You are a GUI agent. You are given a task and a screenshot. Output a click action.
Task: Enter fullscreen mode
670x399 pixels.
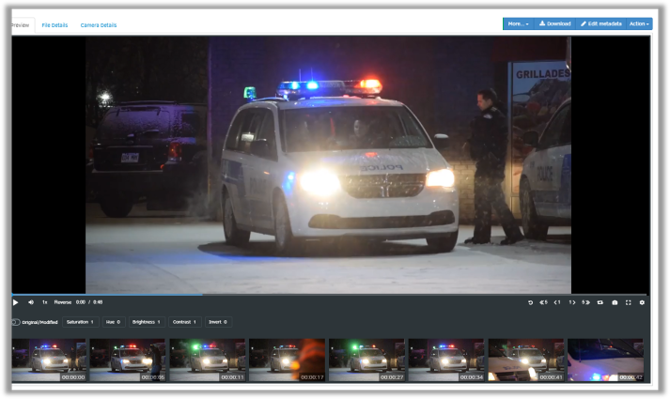click(628, 302)
